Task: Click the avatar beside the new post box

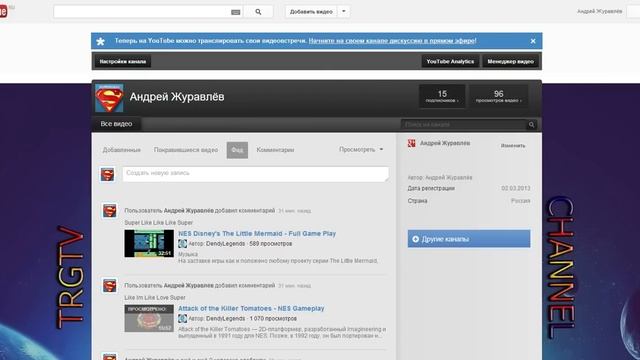Action: click(108, 175)
